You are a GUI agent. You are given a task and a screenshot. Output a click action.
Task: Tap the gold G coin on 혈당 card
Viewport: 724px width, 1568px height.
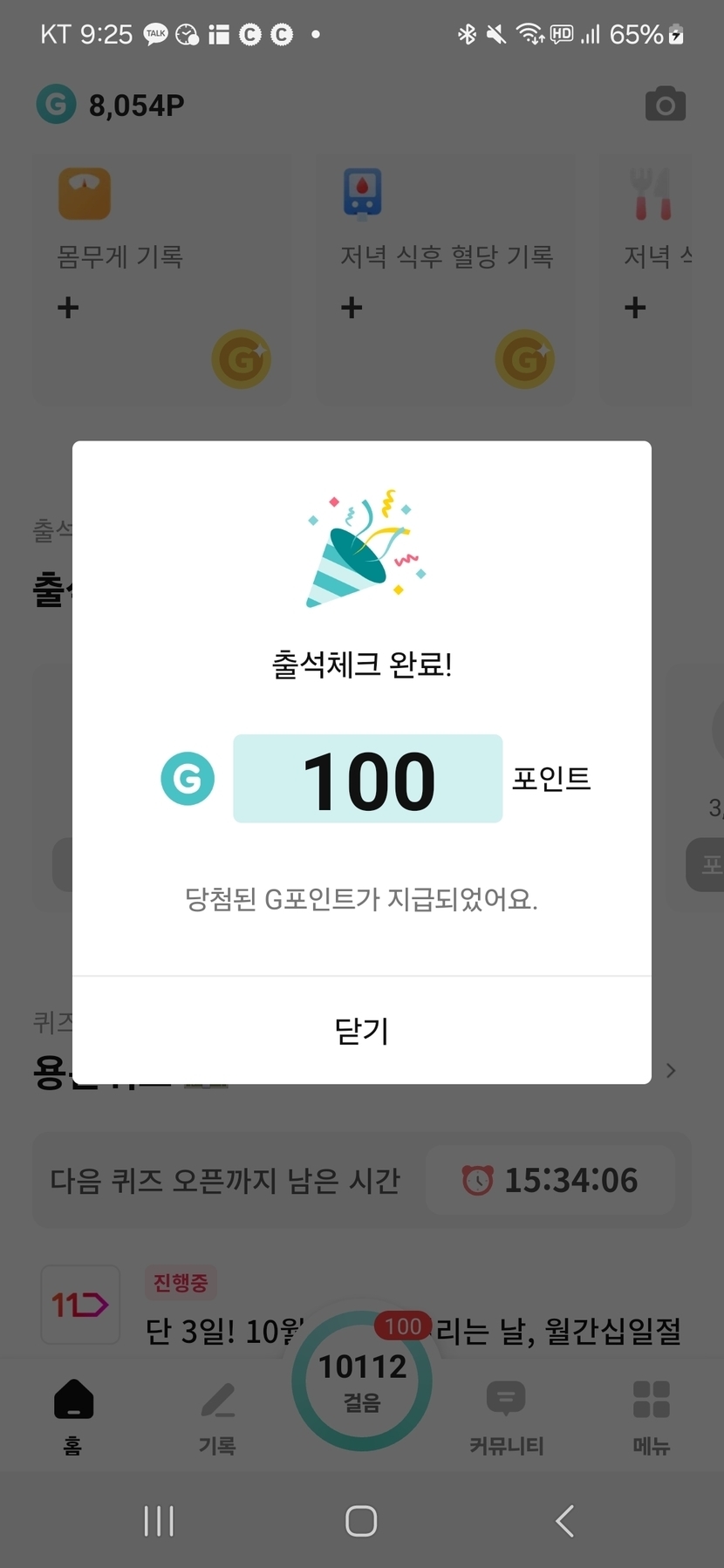[524, 359]
